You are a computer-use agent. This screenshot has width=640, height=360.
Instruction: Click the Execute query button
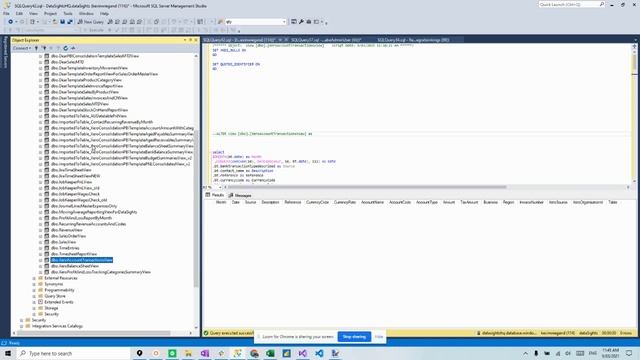[x=94, y=30]
